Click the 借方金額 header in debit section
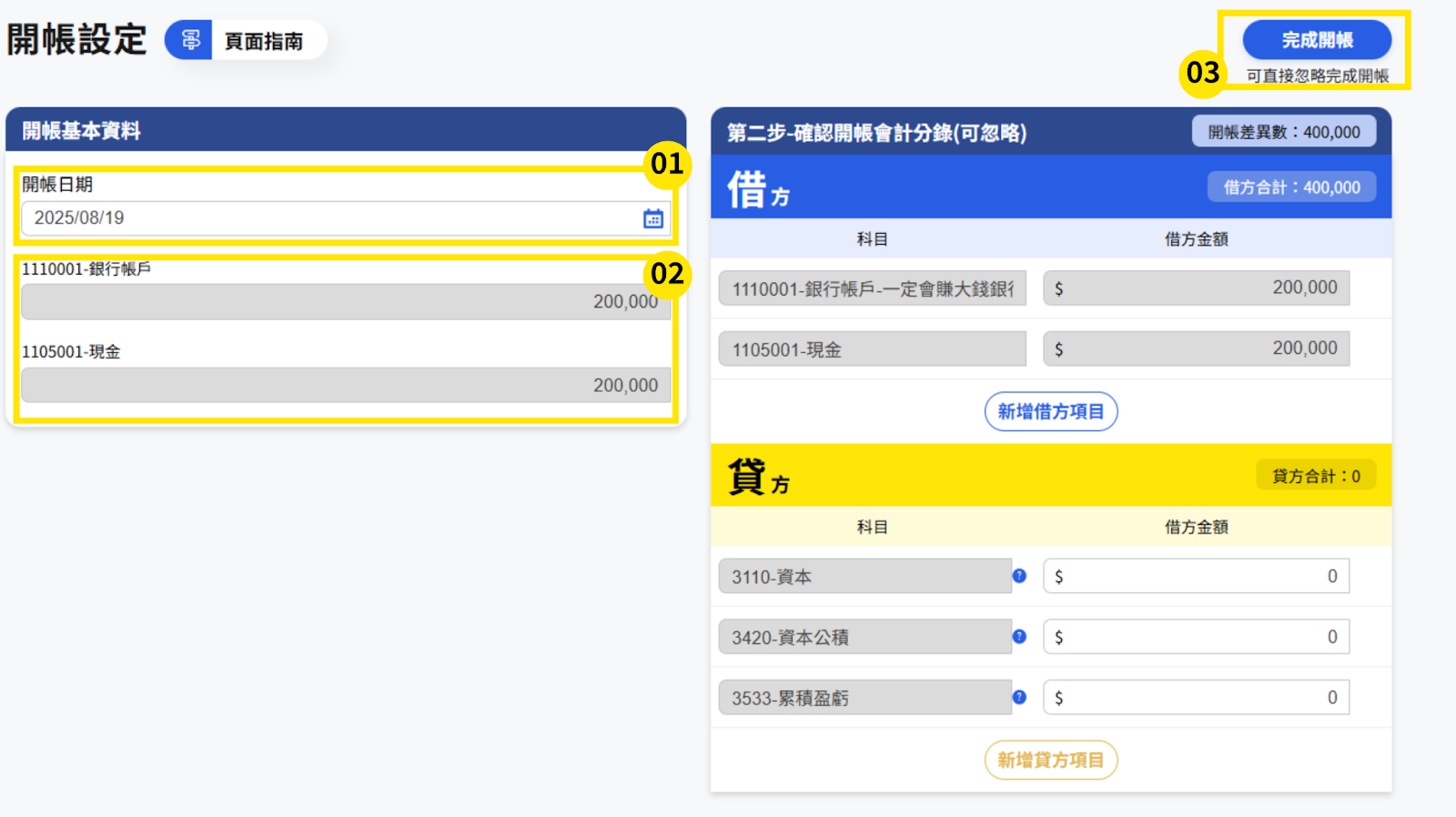This screenshot has width=1456, height=817. click(x=1197, y=239)
